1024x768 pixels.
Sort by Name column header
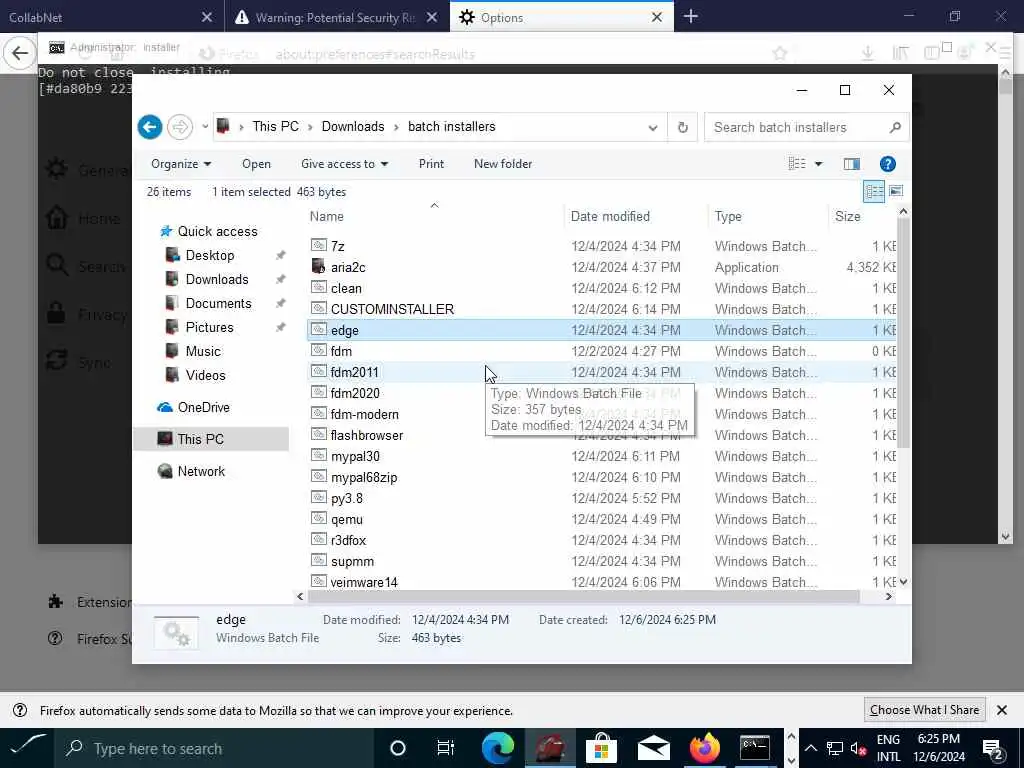pos(434,216)
